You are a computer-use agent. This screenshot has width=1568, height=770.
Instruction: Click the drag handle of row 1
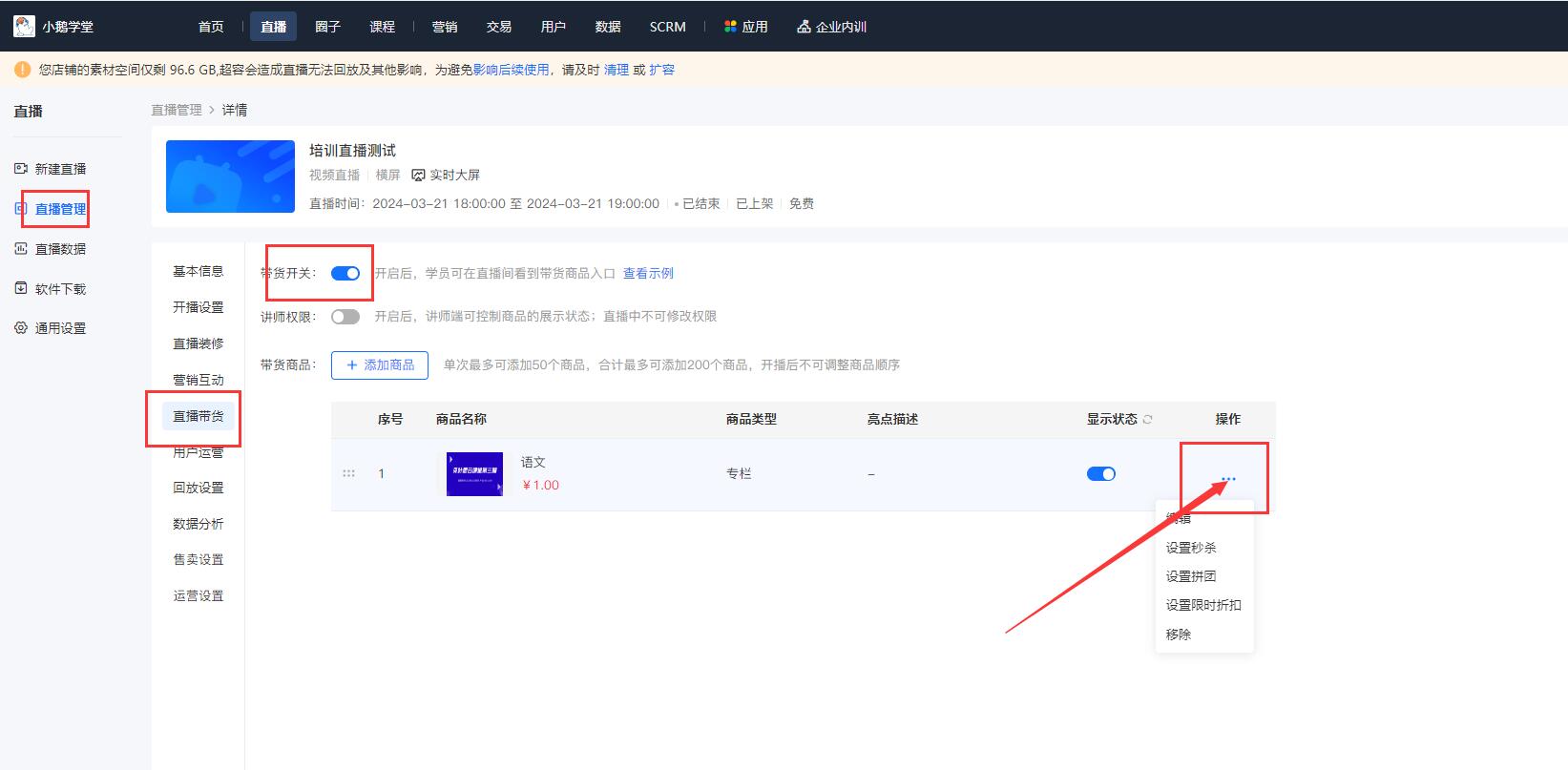[x=348, y=473]
